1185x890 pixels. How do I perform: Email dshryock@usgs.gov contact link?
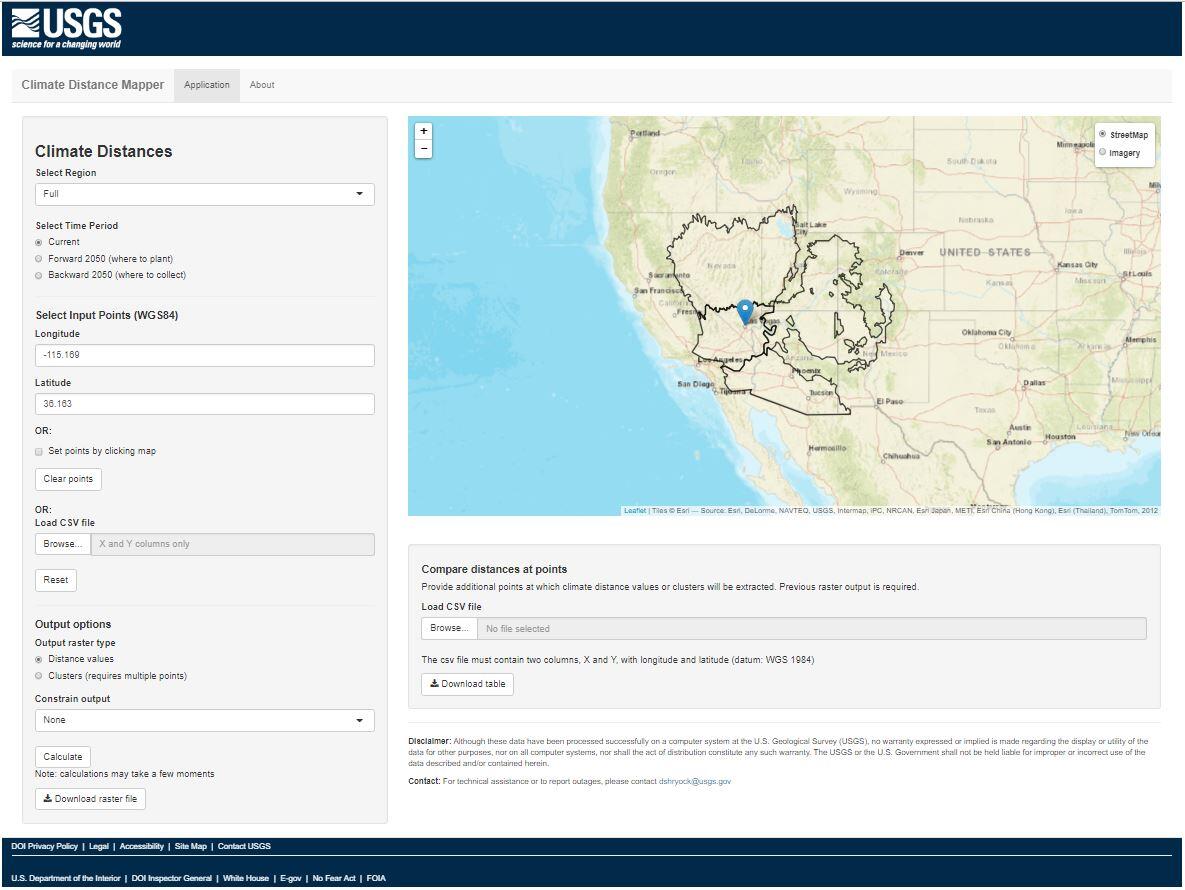tap(694, 781)
